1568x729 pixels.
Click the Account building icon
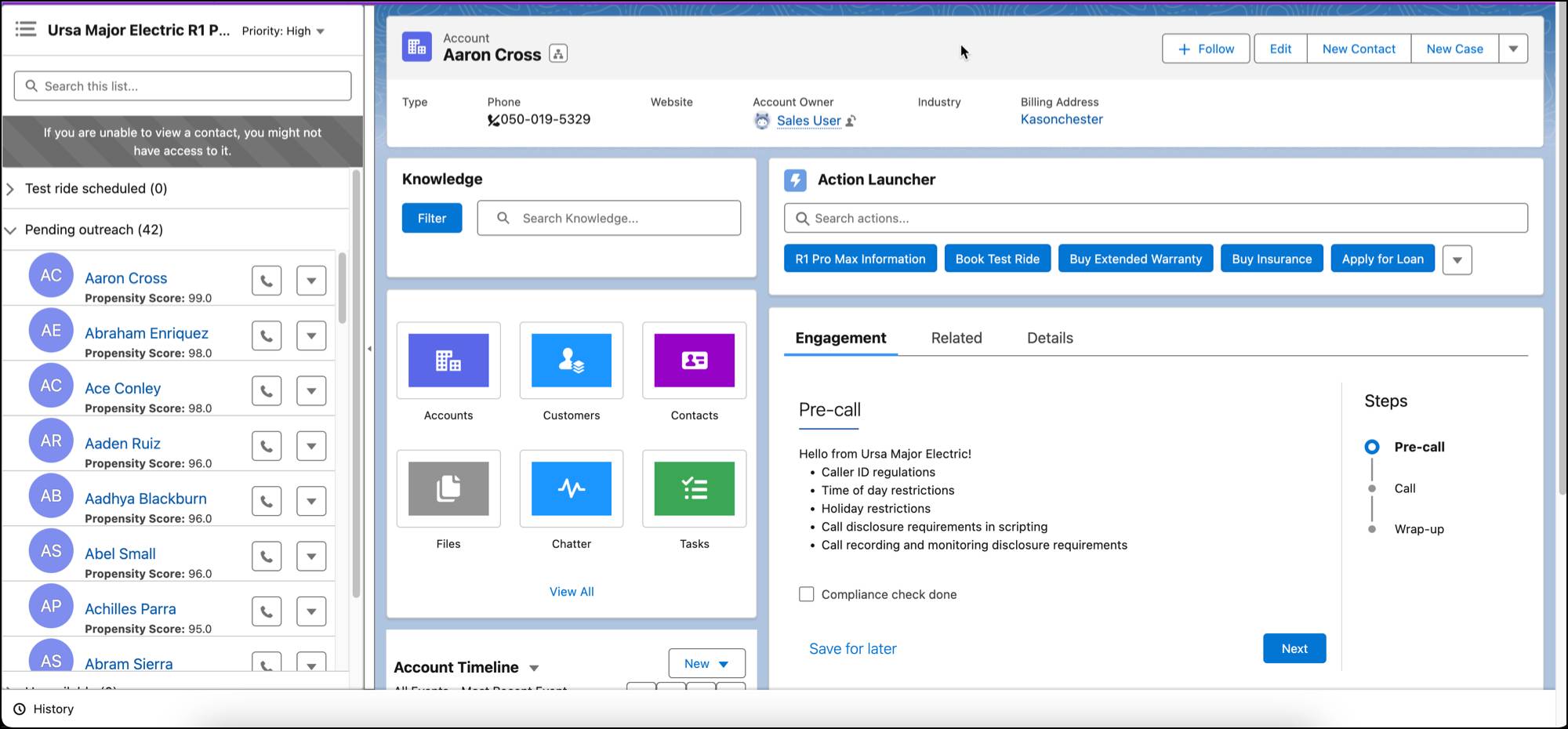[417, 46]
